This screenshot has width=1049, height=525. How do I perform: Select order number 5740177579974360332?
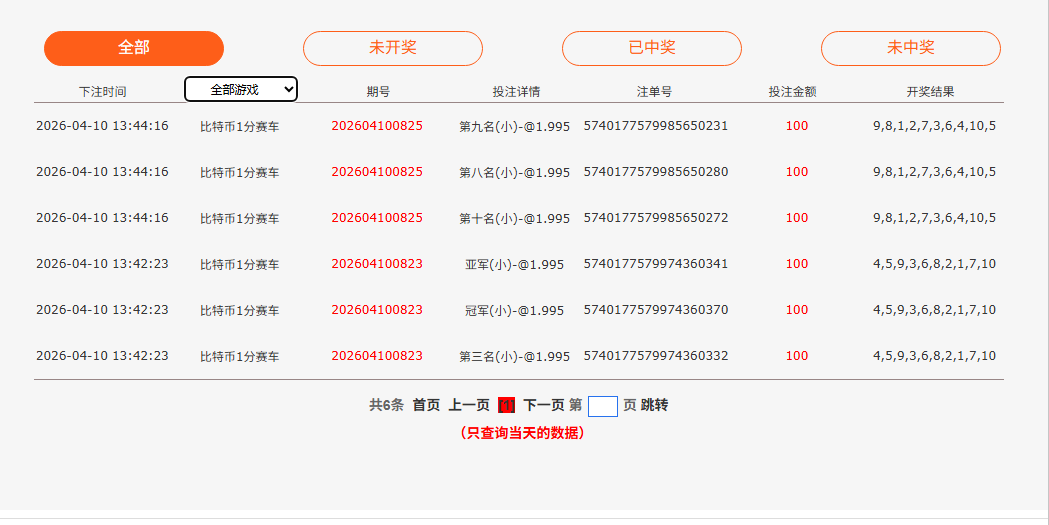(x=656, y=356)
